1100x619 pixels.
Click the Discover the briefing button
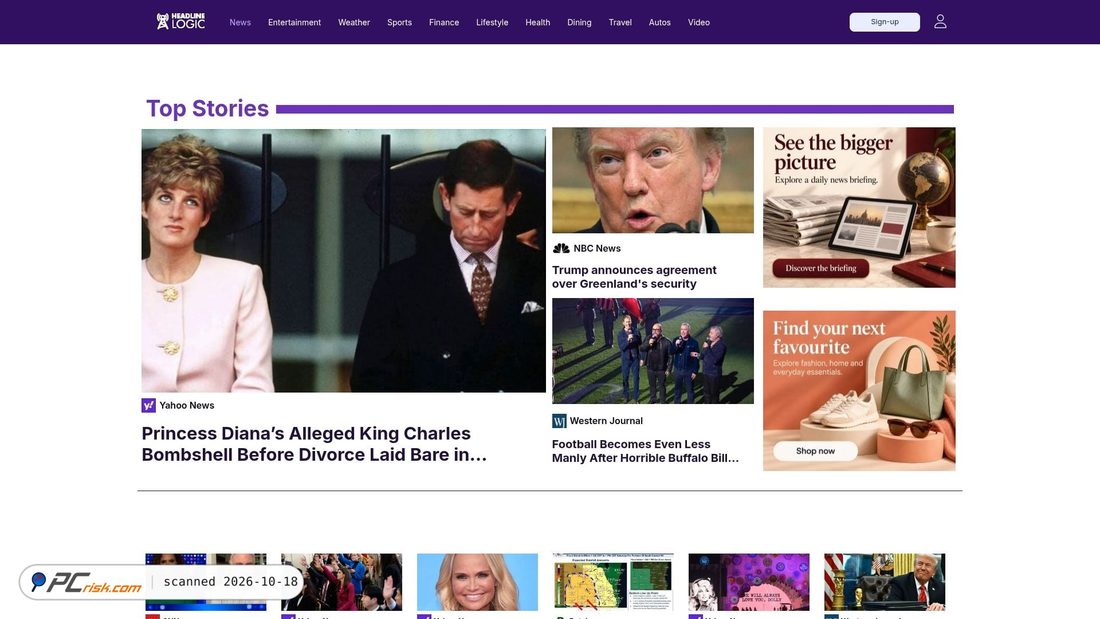tap(821, 268)
